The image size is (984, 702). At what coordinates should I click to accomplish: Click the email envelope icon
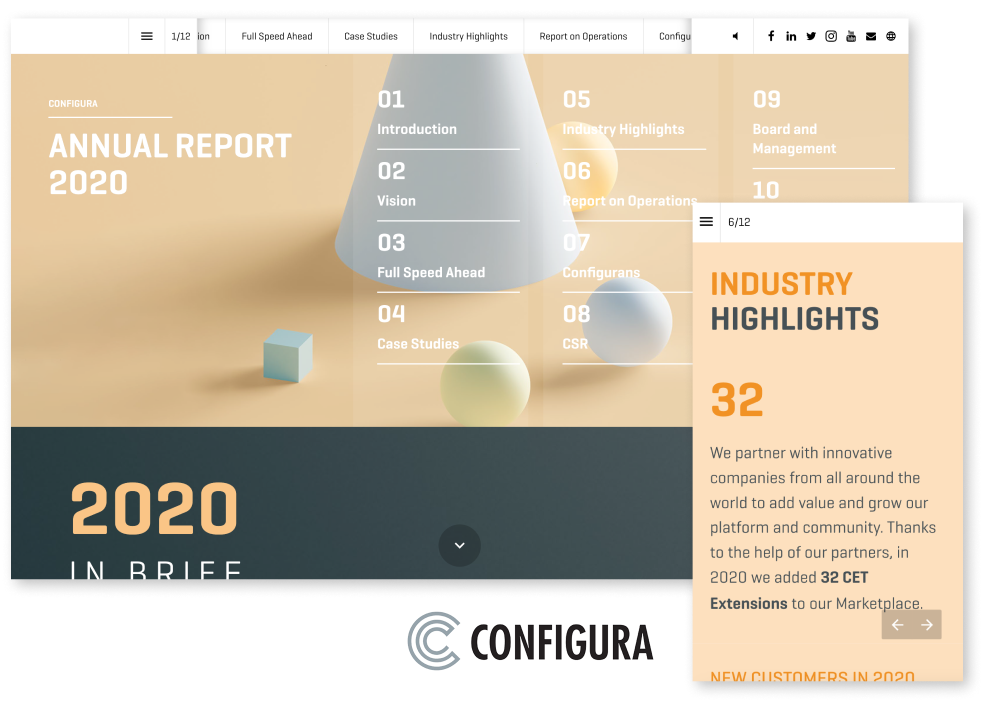(x=871, y=36)
